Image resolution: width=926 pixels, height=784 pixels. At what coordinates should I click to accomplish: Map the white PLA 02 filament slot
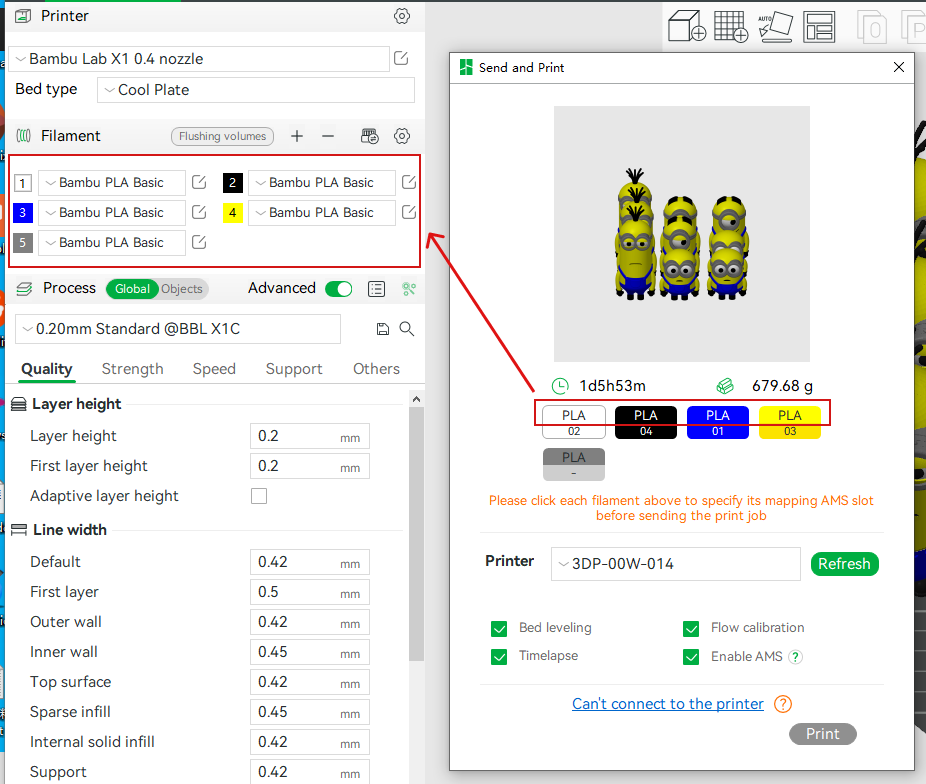574,422
